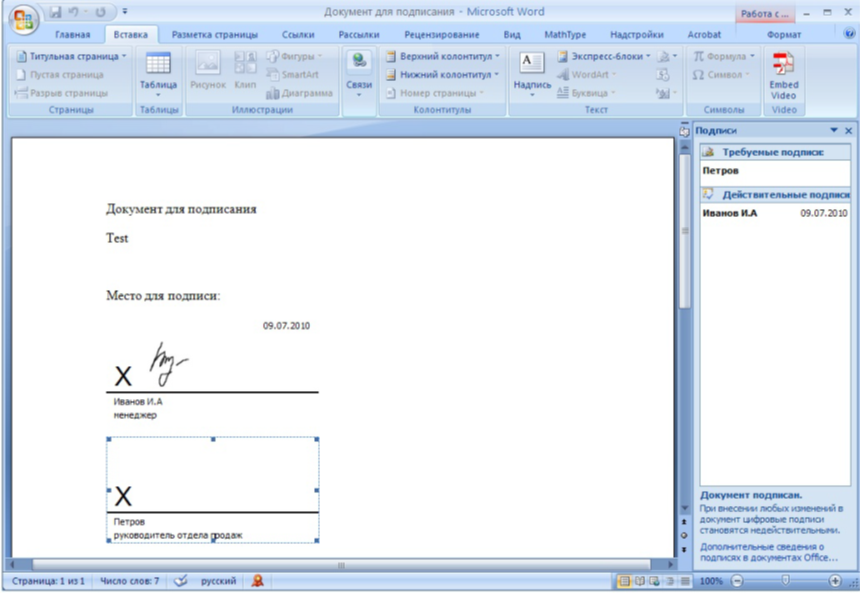The image size is (860, 593).
Task: Add a Буквица drop cap
Action: [586, 93]
